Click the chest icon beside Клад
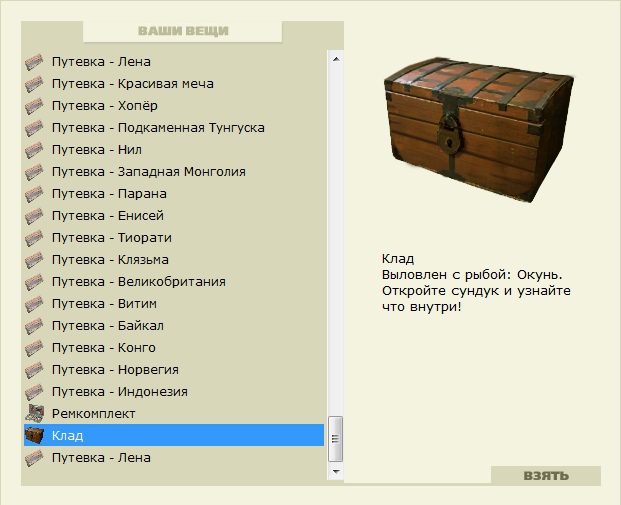Screen dimensions: 621x505 pyautogui.click(x=34, y=435)
